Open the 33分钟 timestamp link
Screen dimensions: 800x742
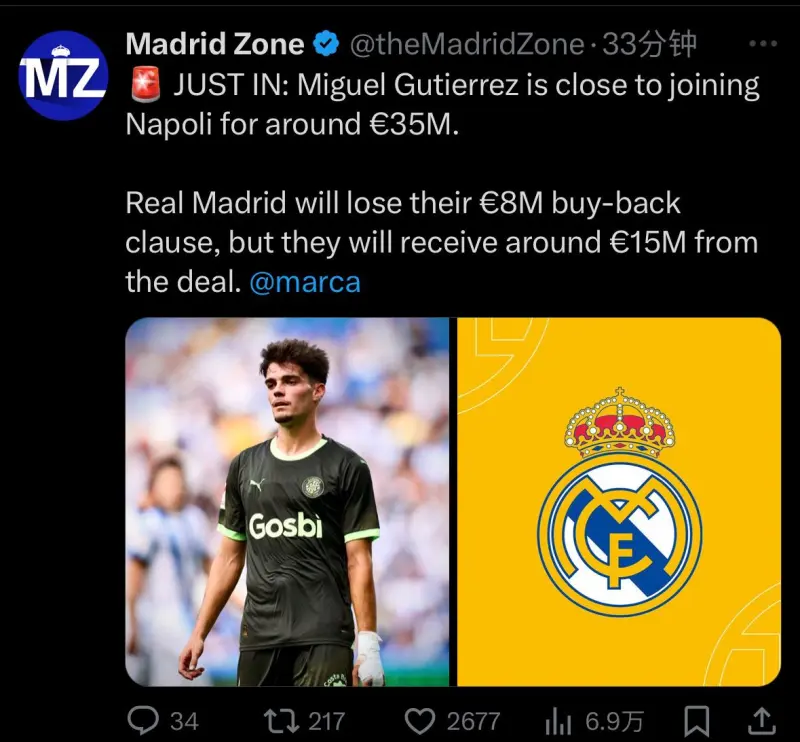[x=649, y=44]
